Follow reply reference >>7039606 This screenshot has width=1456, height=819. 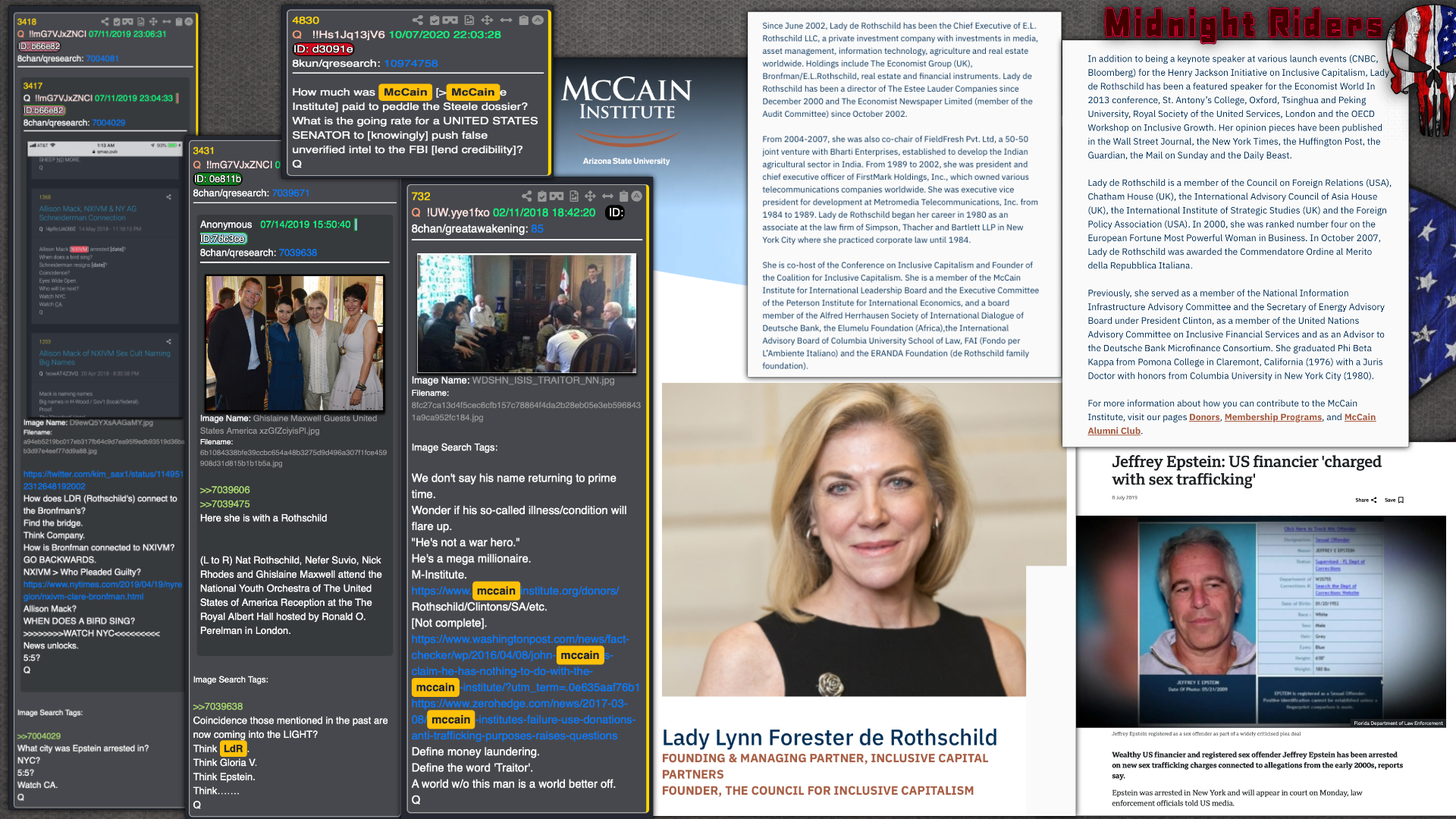[x=224, y=490]
